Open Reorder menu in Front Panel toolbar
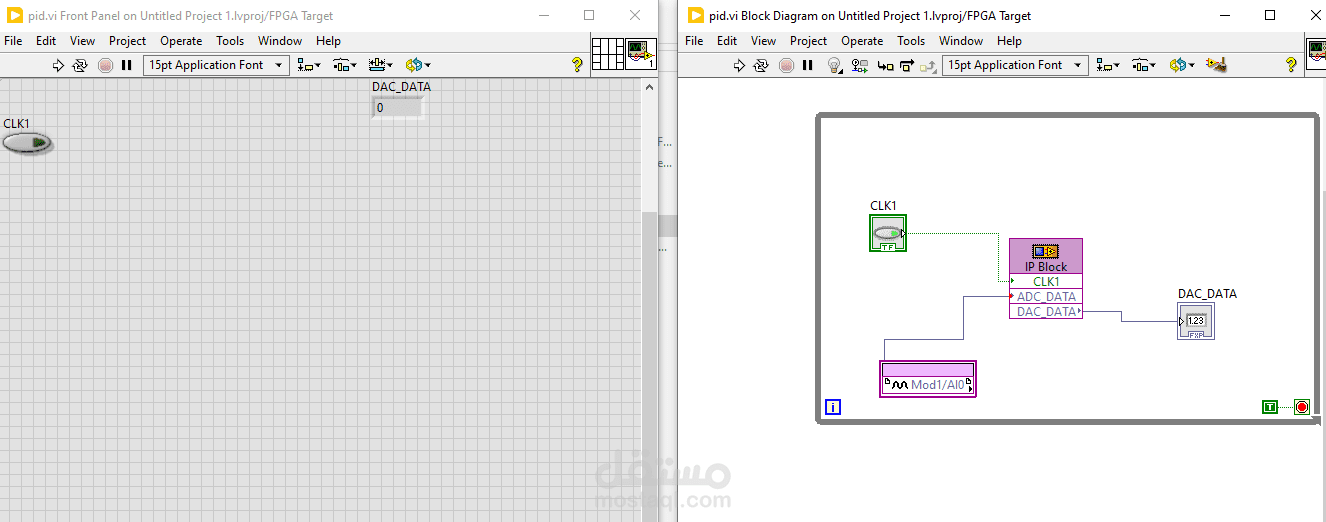 pyautogui.click(x=418, y=65)
